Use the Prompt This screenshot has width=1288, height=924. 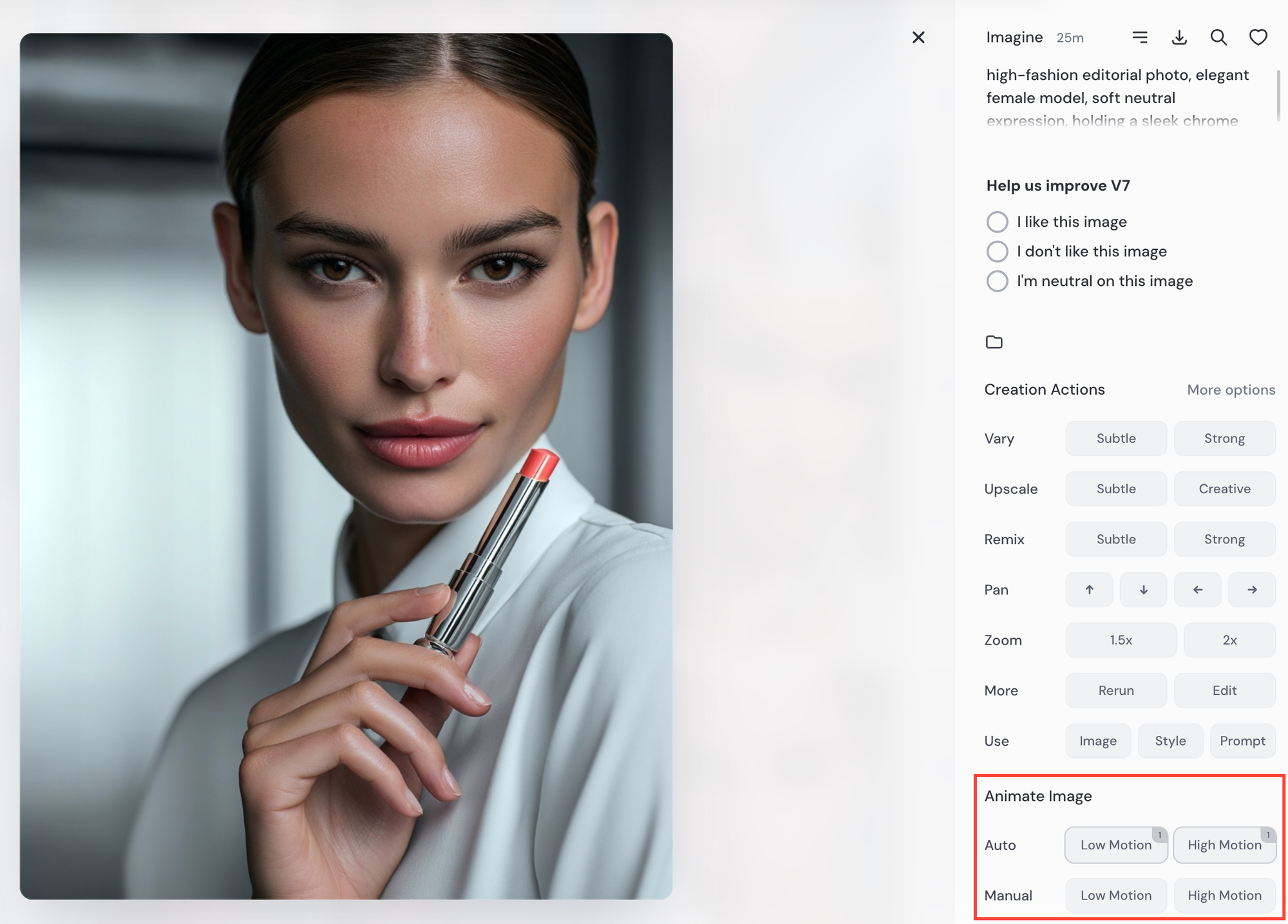pyautogui.click(x=1242, y=741)
